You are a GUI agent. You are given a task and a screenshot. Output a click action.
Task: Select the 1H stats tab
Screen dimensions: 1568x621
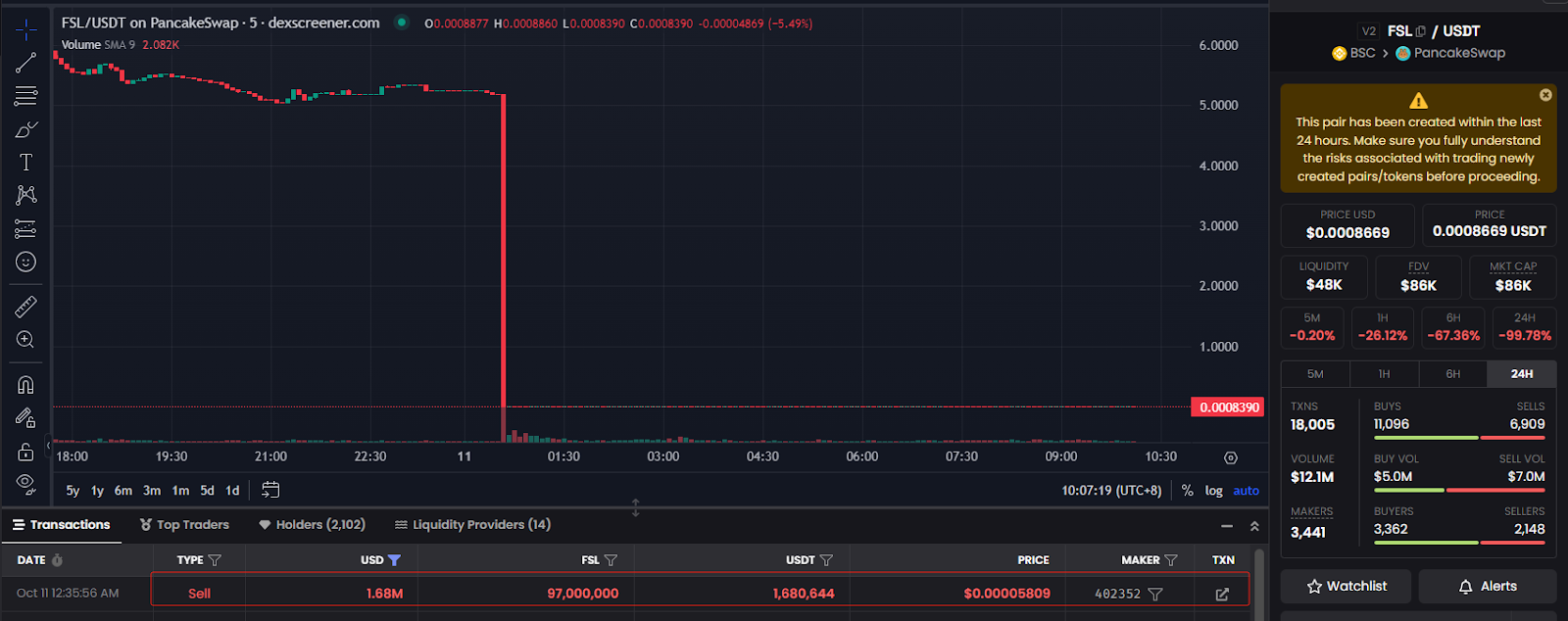[1384, 374]
